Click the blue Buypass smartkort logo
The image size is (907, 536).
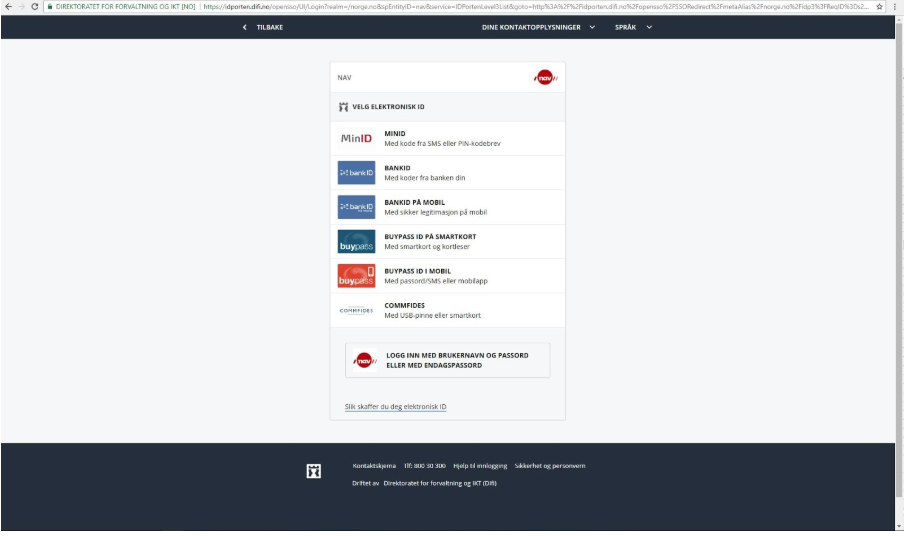[356, 241]
